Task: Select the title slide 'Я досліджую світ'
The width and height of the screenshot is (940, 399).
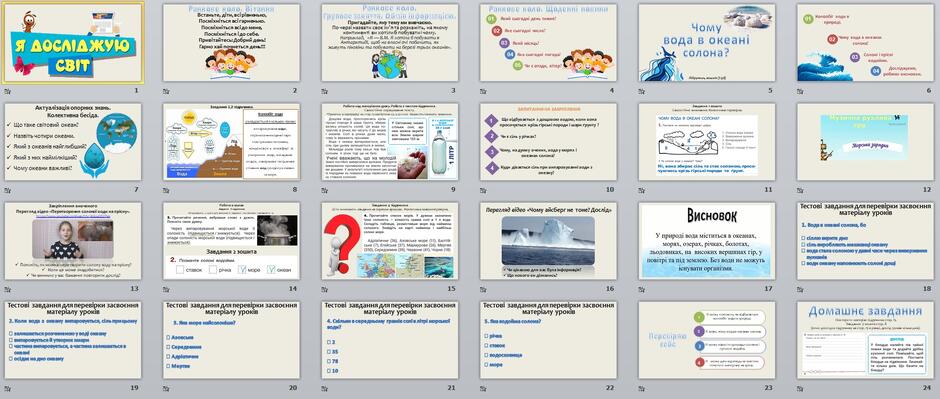Action: coord(73,43)
